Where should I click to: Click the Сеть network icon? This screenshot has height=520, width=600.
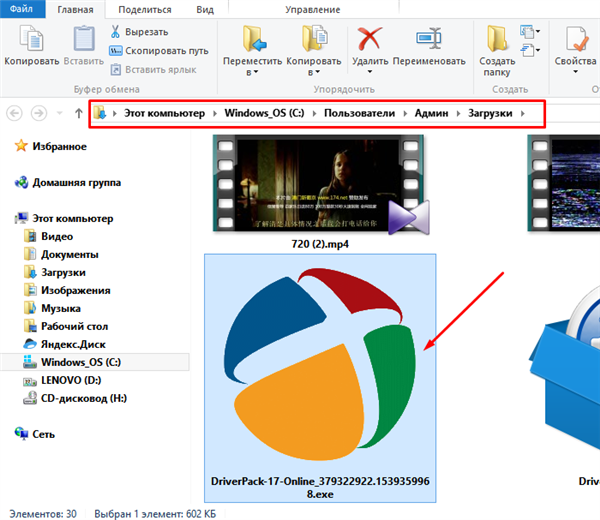click(x=21, y=434)
